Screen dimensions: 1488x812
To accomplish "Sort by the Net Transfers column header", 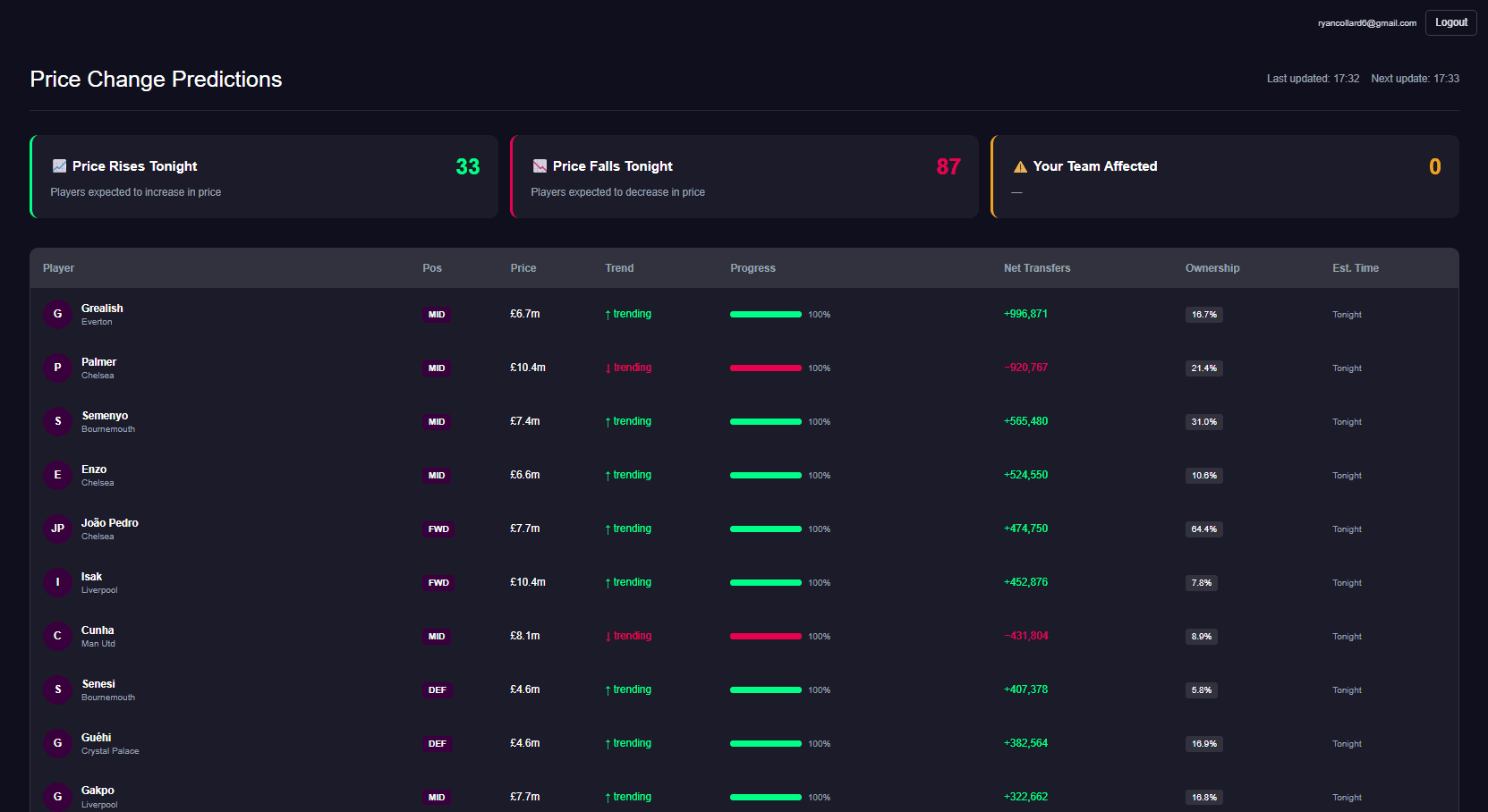I will coord(1036,268).
